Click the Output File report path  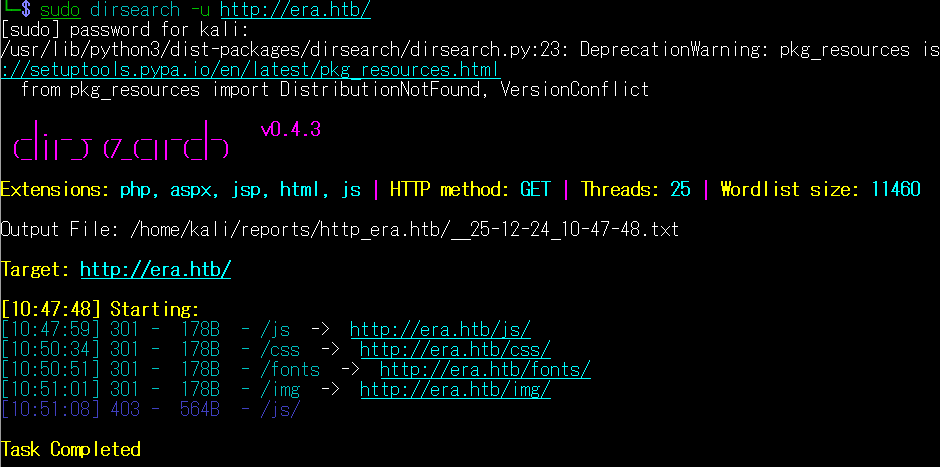coord(405,230)
